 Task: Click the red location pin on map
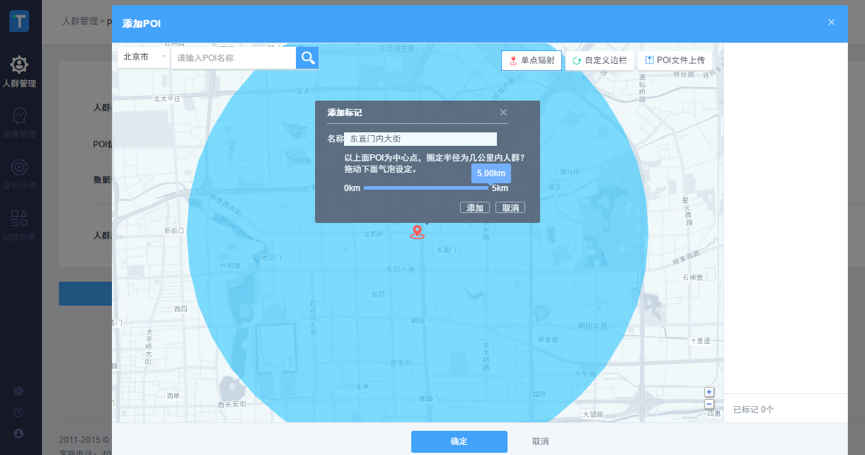[x=417, y=232]
